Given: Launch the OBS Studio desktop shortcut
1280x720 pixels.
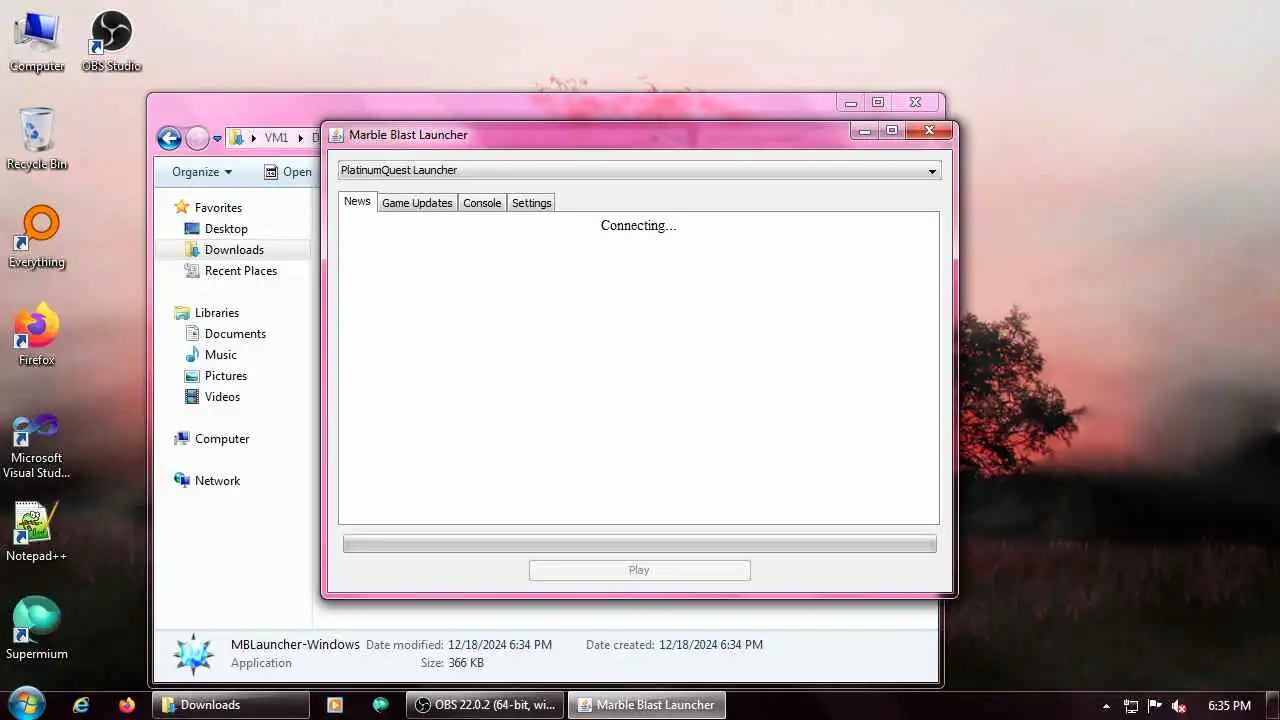Looking at the screenshot, I should click(111, 41).
